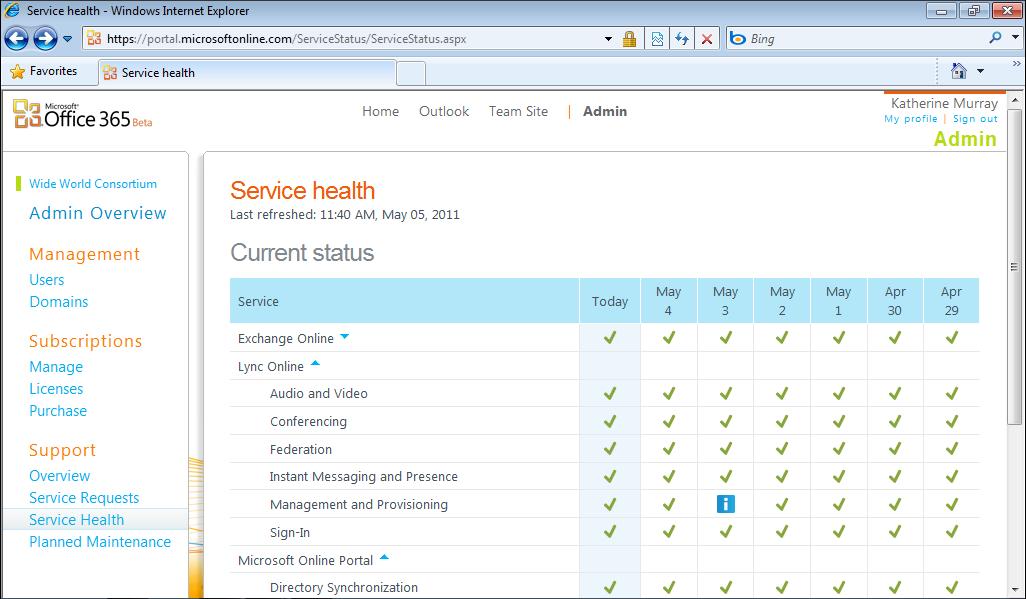Screen dimensions: 1026x599
Task: Click Federation May 2 check mark
Action: (782, 448)
